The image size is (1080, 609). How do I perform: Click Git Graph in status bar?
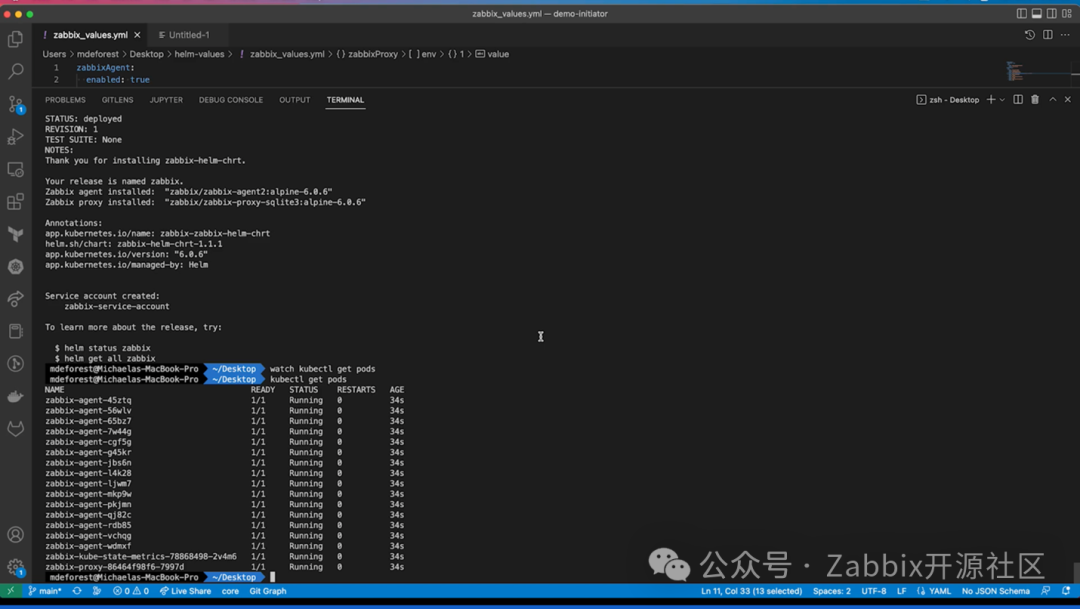[x=267, y=591]
